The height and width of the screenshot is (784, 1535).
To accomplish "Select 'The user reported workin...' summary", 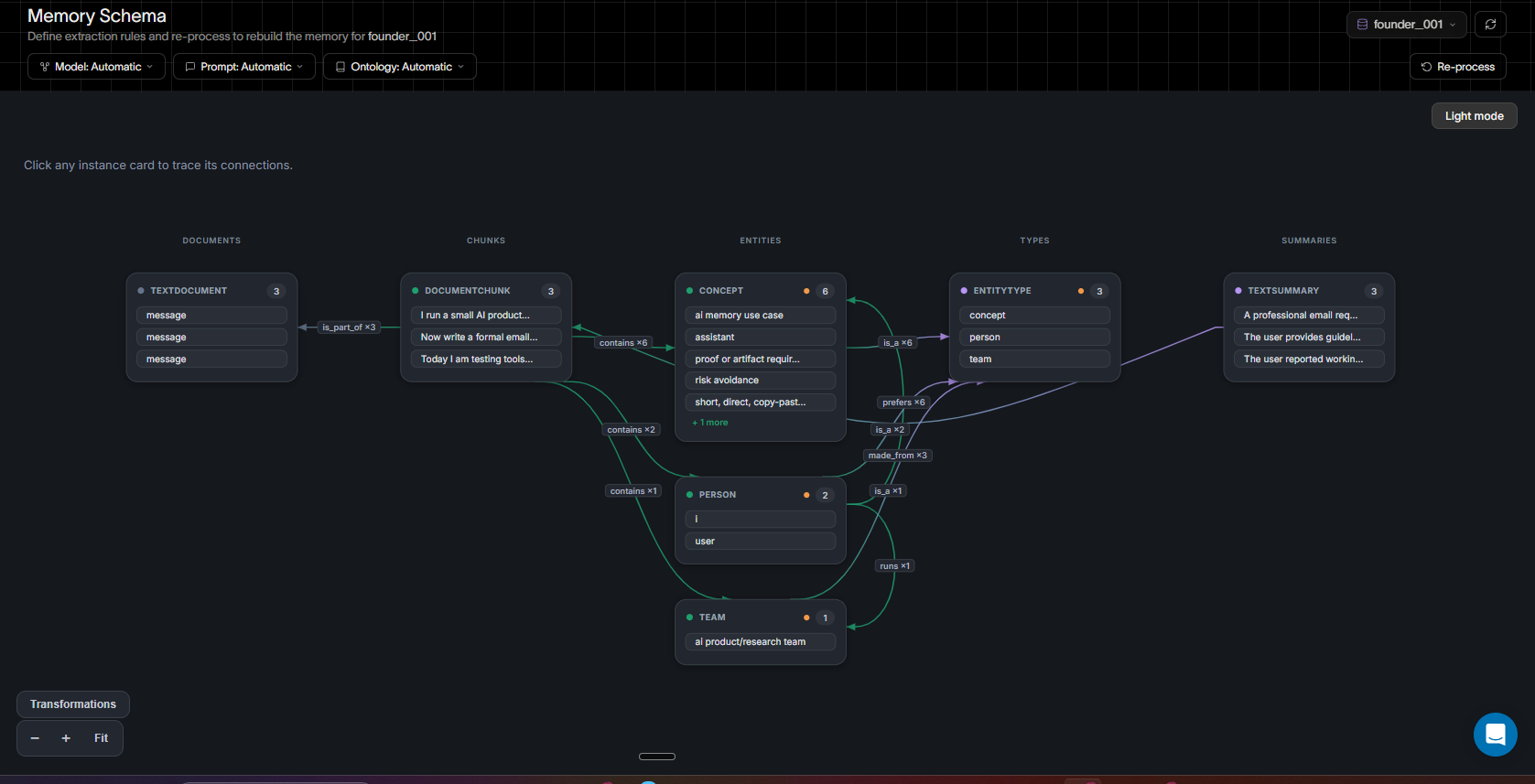I will tap(1309, 360).
